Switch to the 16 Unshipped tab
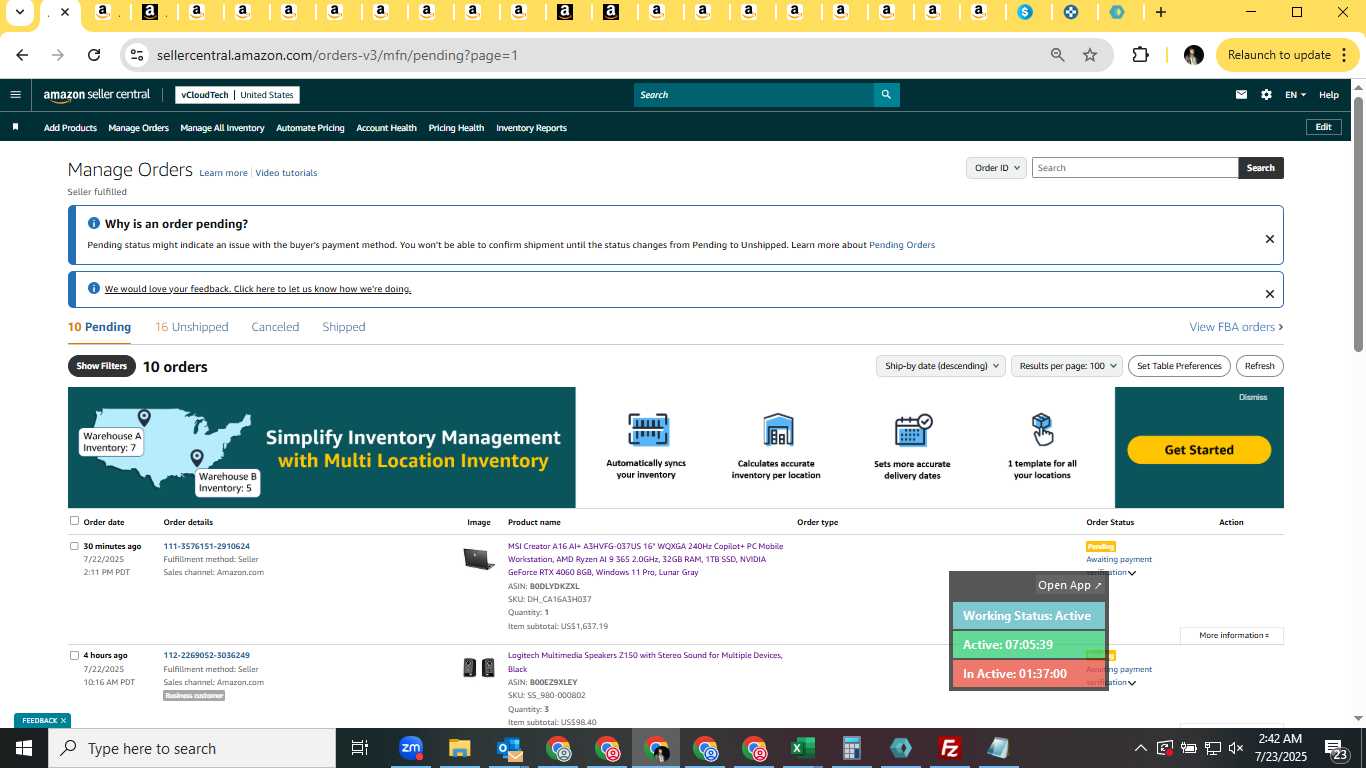This screenshot has width=1366, height=768. 191,327
